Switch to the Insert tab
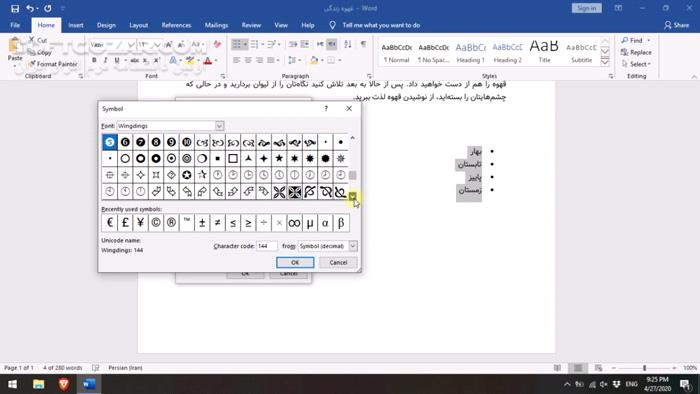Viewport: 700px width, 394px height. 75,25
